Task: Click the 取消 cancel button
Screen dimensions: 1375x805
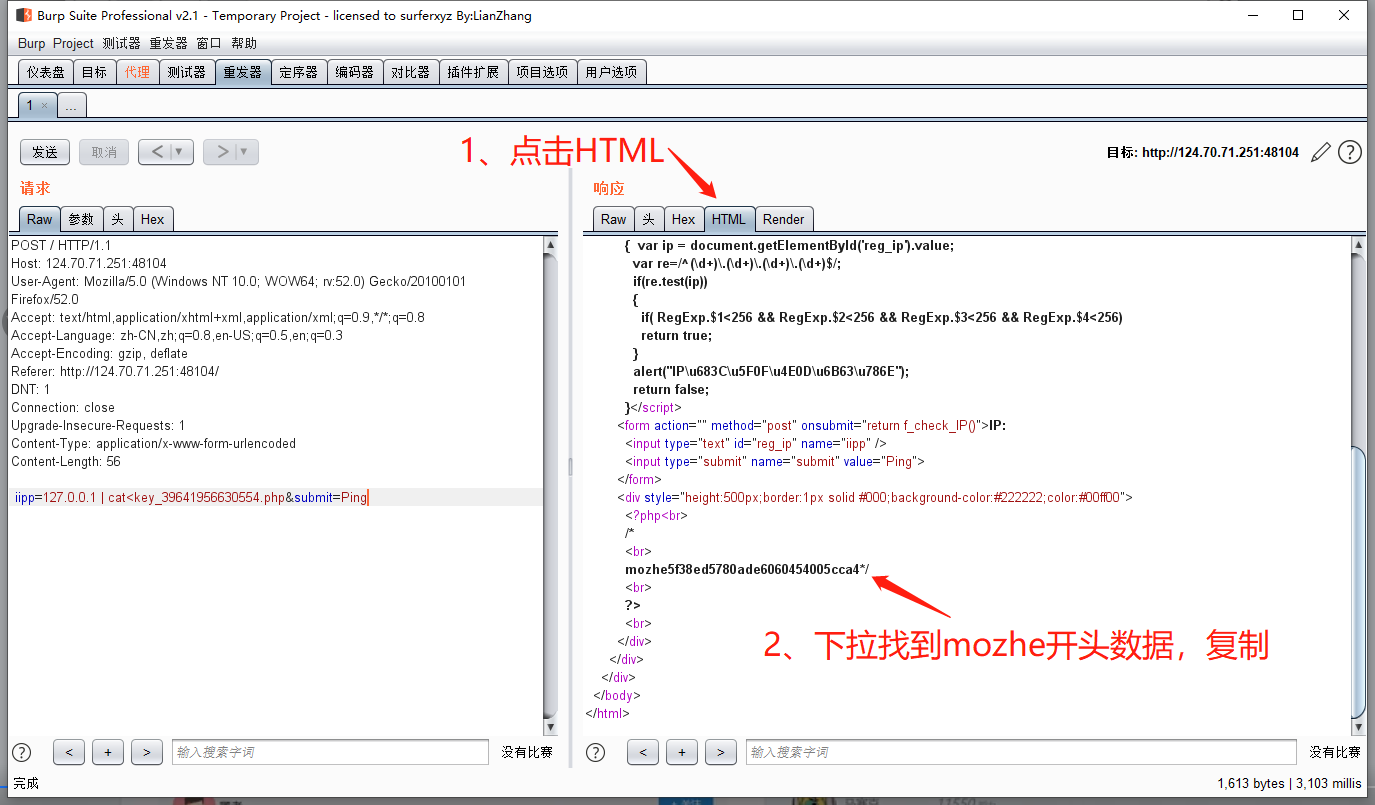Action: [104, 152]
